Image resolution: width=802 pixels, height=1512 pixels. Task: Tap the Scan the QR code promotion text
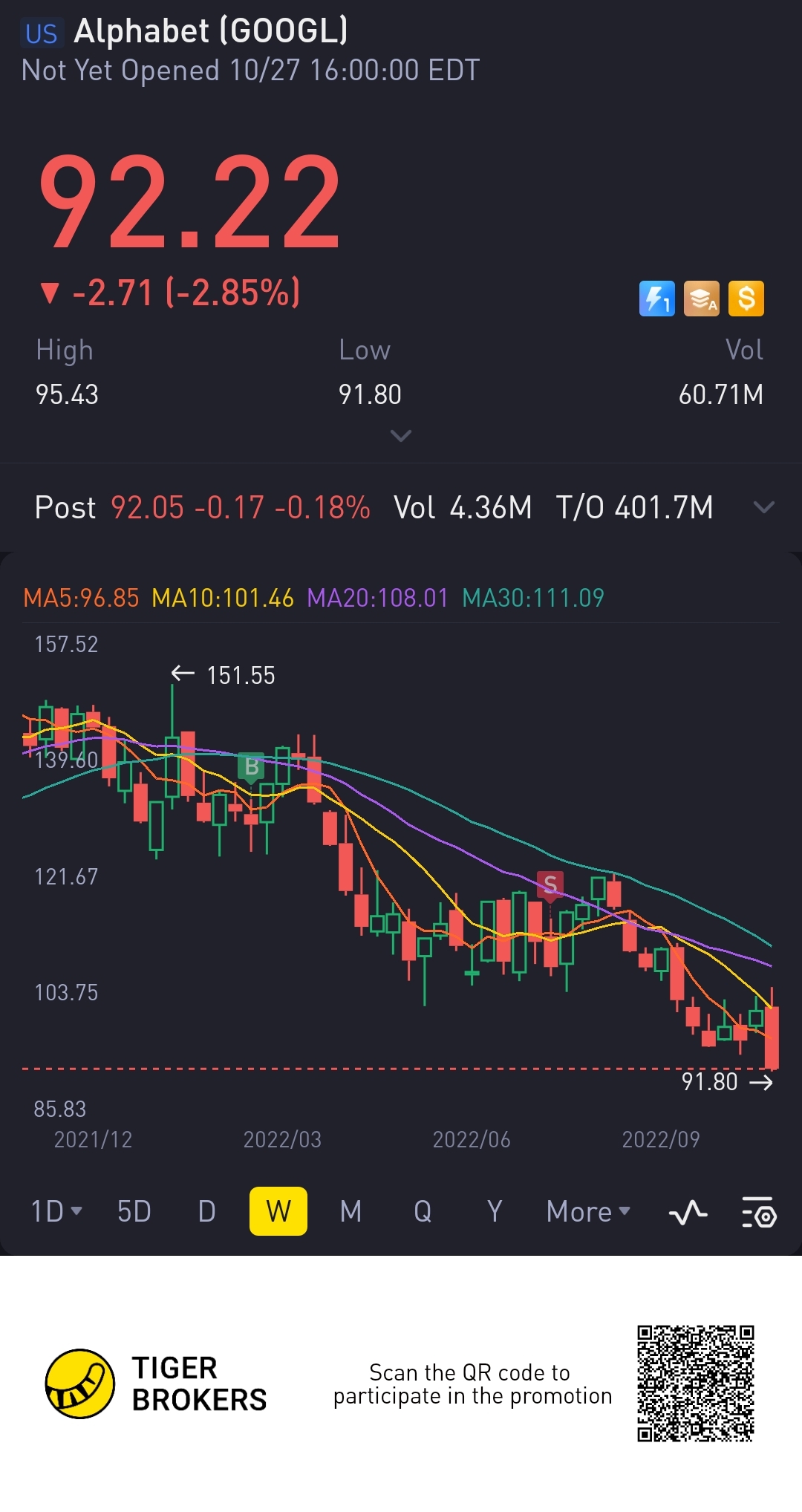(x=472, y=1384)
